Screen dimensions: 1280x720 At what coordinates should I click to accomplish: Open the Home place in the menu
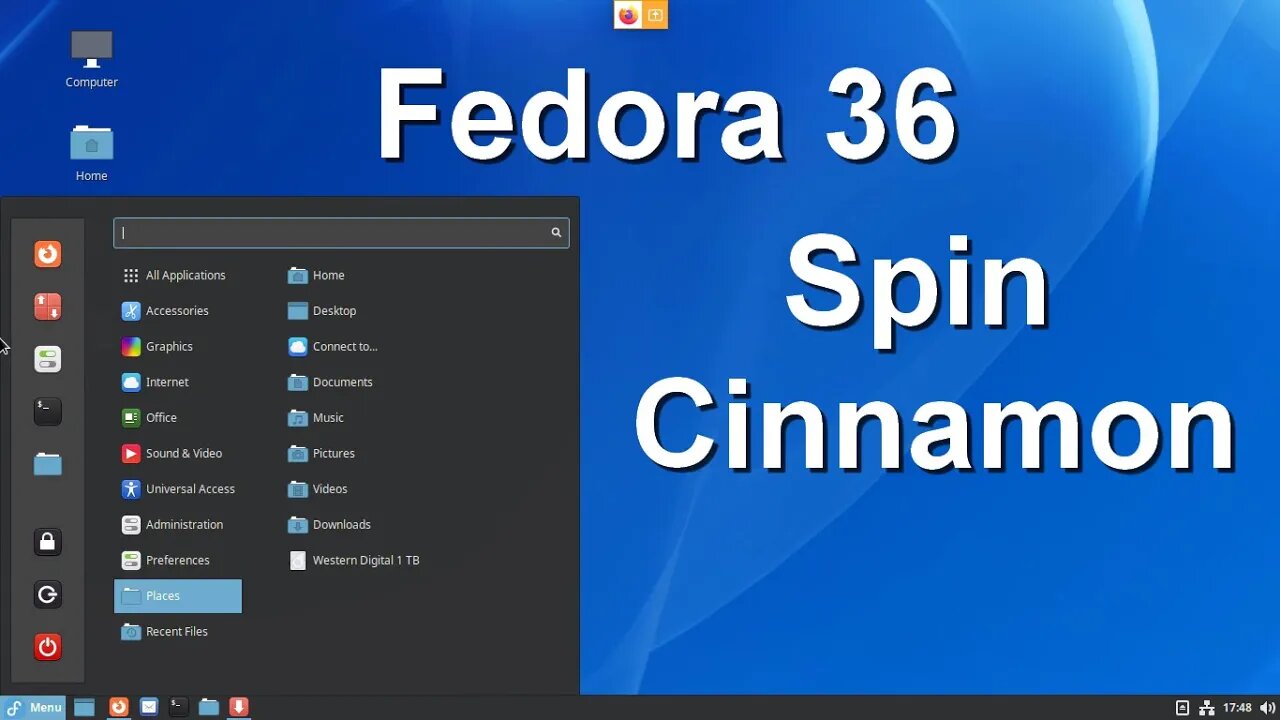tap(316, 275)
